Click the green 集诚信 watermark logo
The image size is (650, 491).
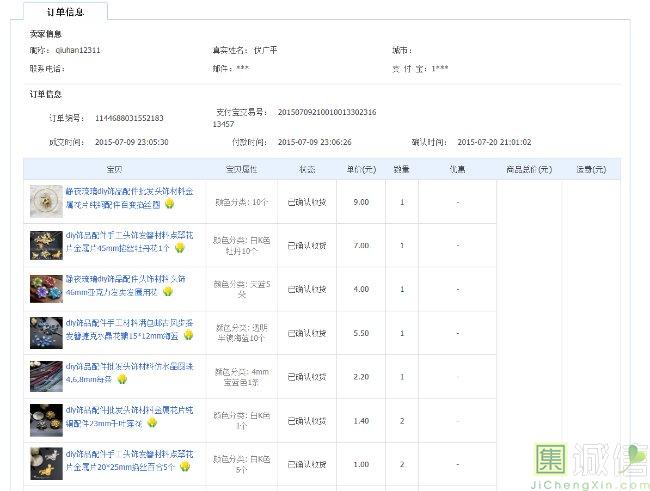(589, 463)
